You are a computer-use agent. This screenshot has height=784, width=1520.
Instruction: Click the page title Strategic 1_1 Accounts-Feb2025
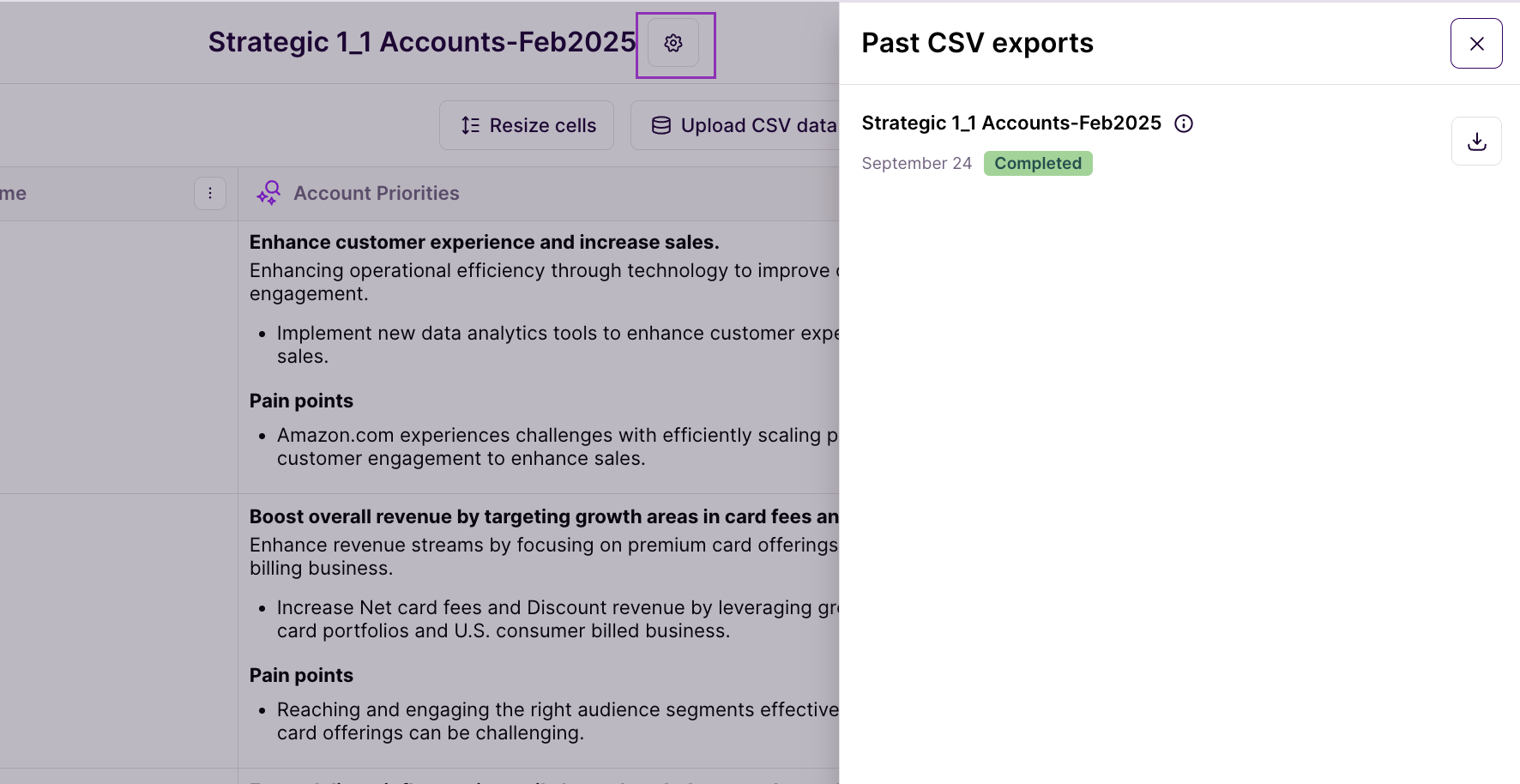pos(421,42)
